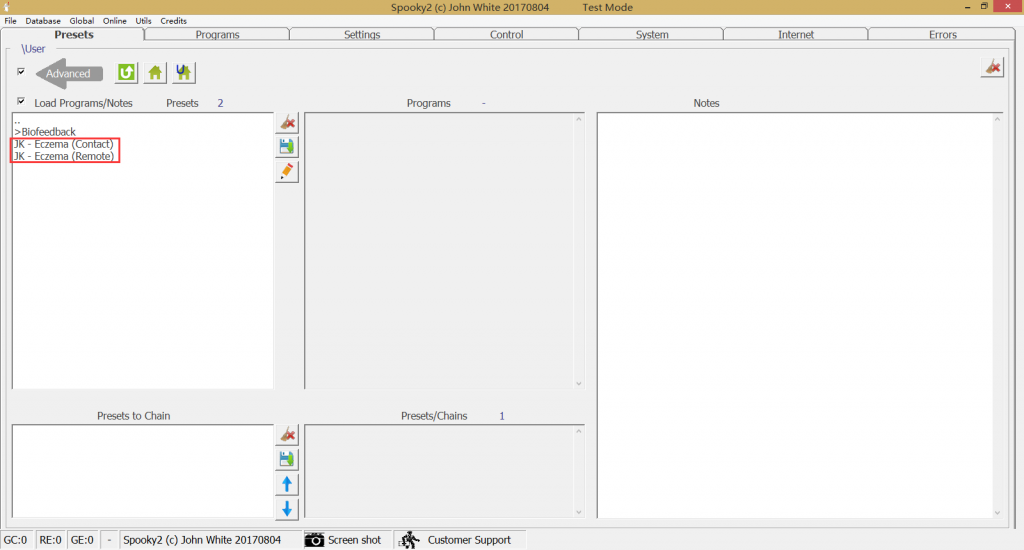The width and height of the screenshot is (1024, 550).
Task: Switch to the Programs tab
Action: 217,35
